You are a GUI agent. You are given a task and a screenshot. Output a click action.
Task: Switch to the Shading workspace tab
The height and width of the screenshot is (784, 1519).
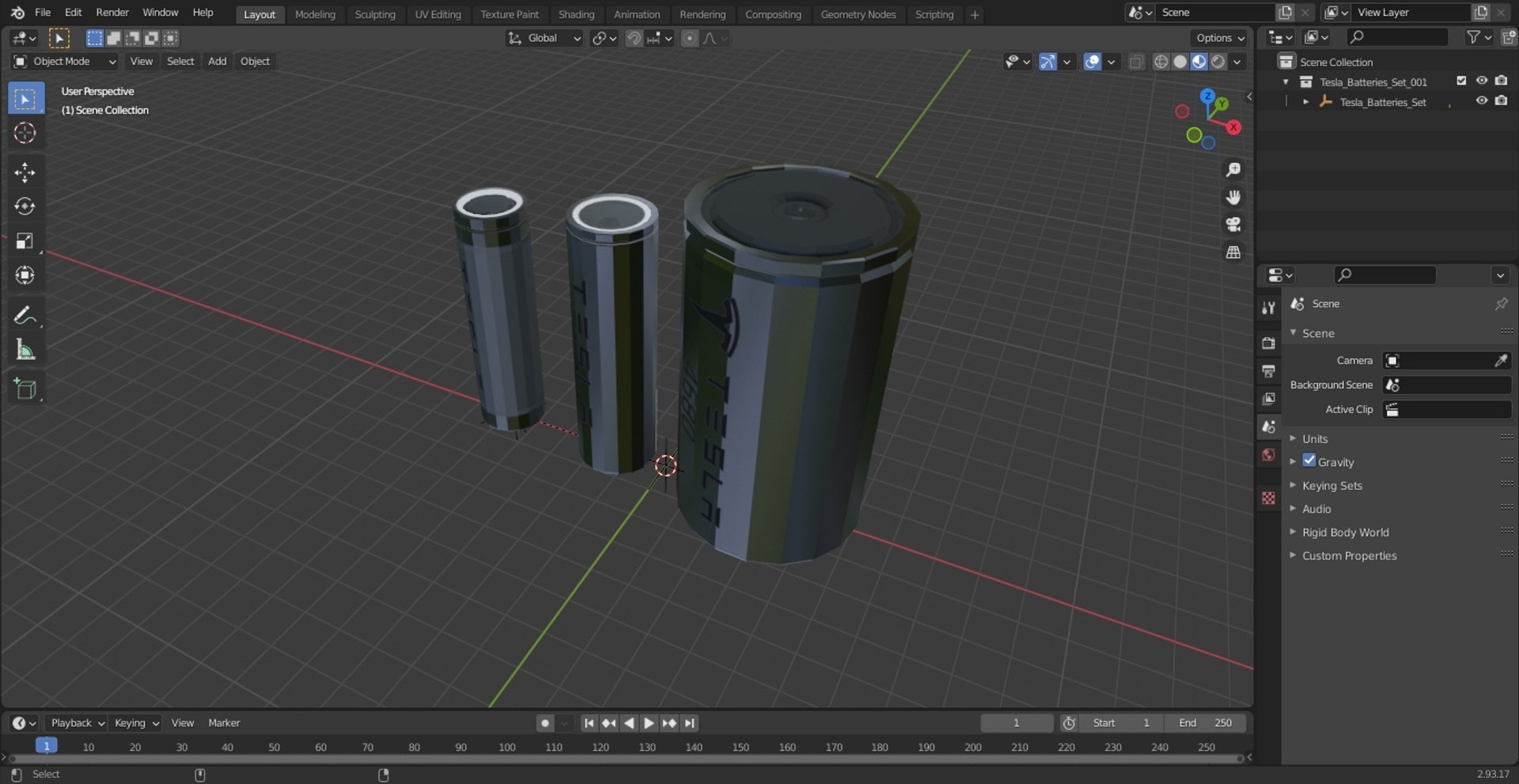(x=576, y=14)
